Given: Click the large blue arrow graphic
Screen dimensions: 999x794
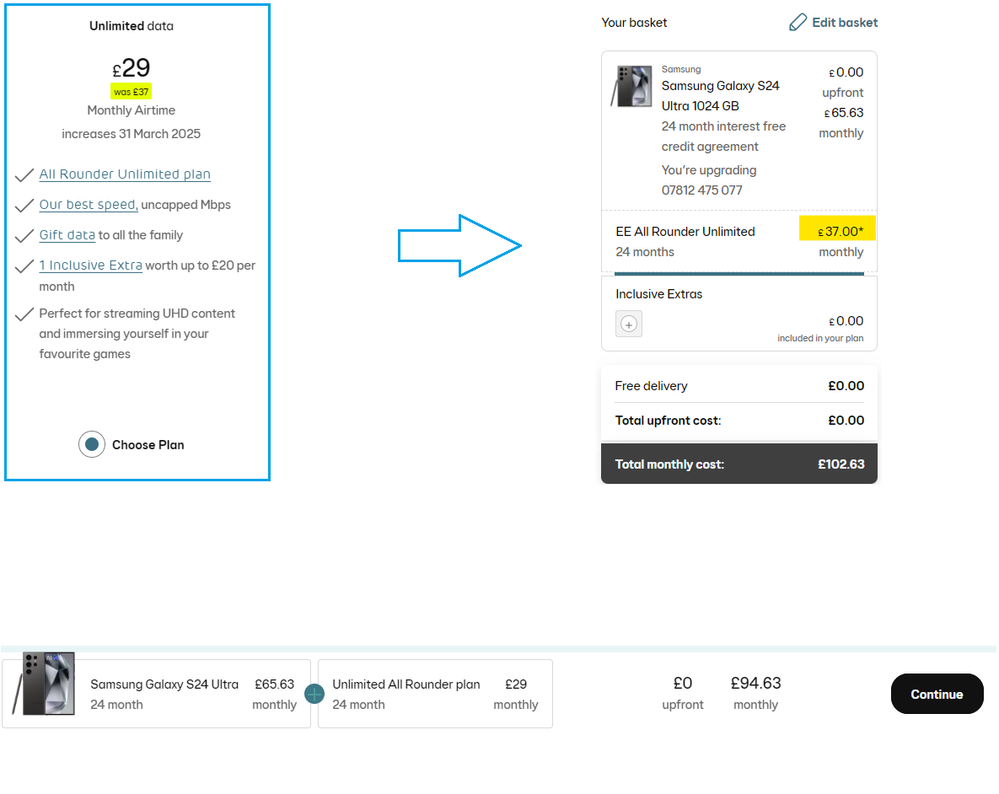Looking at the screenshot, I should click(459, 245).
